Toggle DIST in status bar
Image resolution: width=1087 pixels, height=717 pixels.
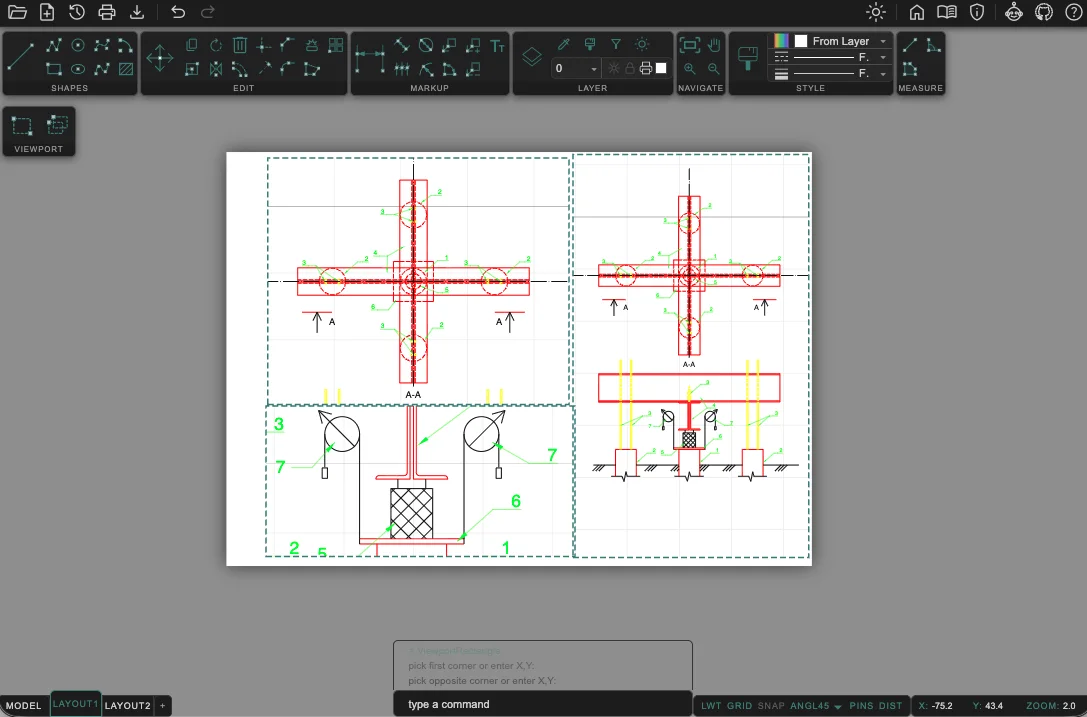(x=890, y=705)
